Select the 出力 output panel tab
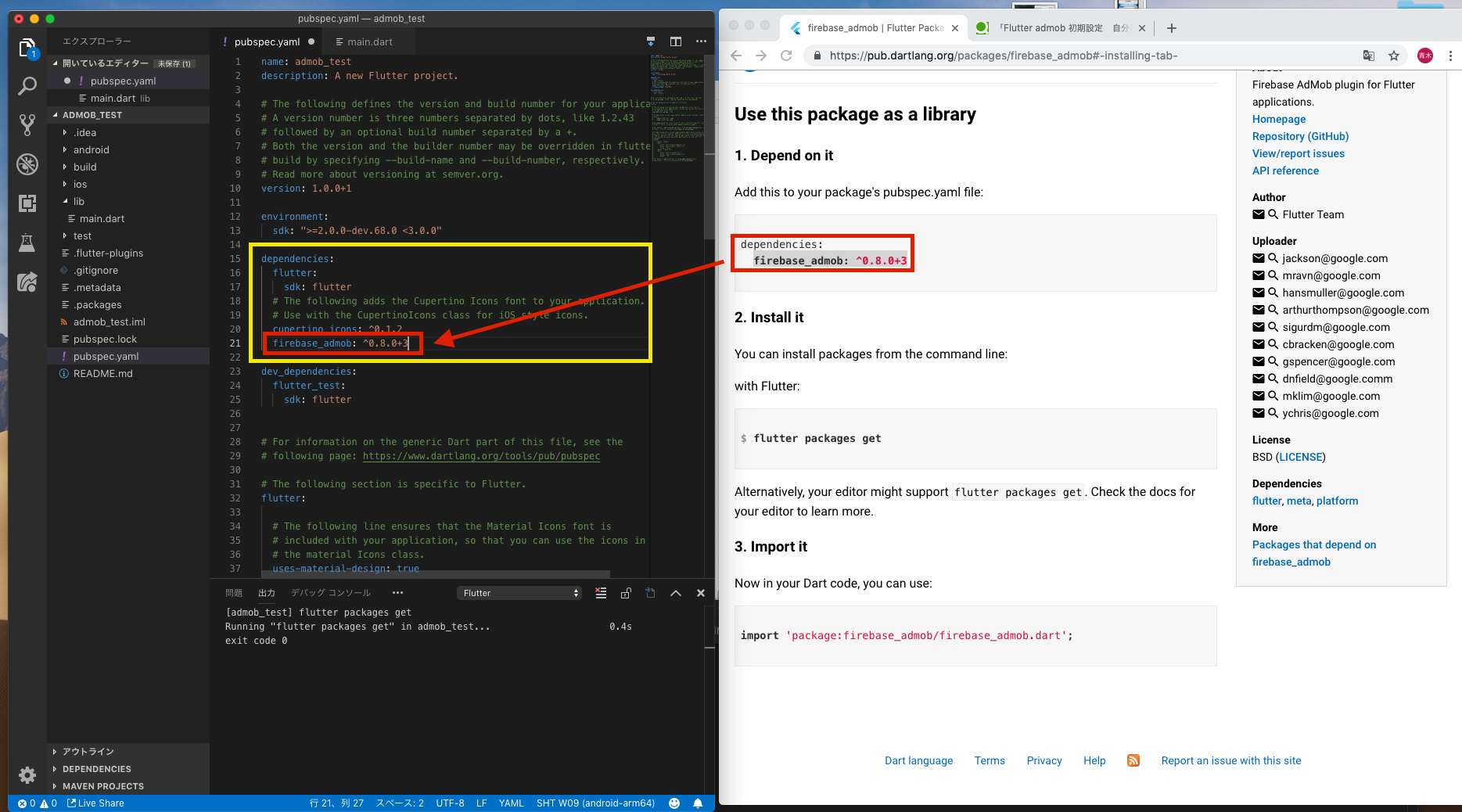Screen dimensions: 1462x812 click(x=267, y=593)
